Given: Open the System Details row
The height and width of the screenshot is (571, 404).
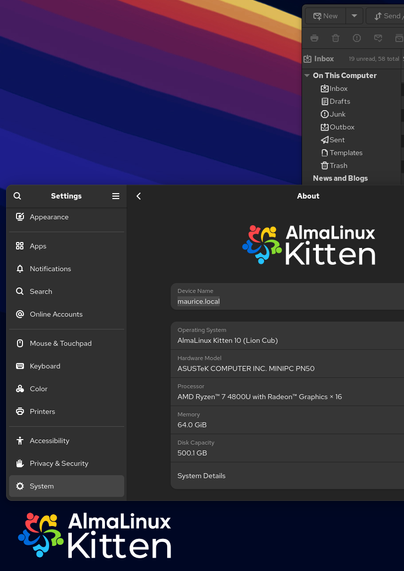Looking at the screenshot, I should pos(287,476).
